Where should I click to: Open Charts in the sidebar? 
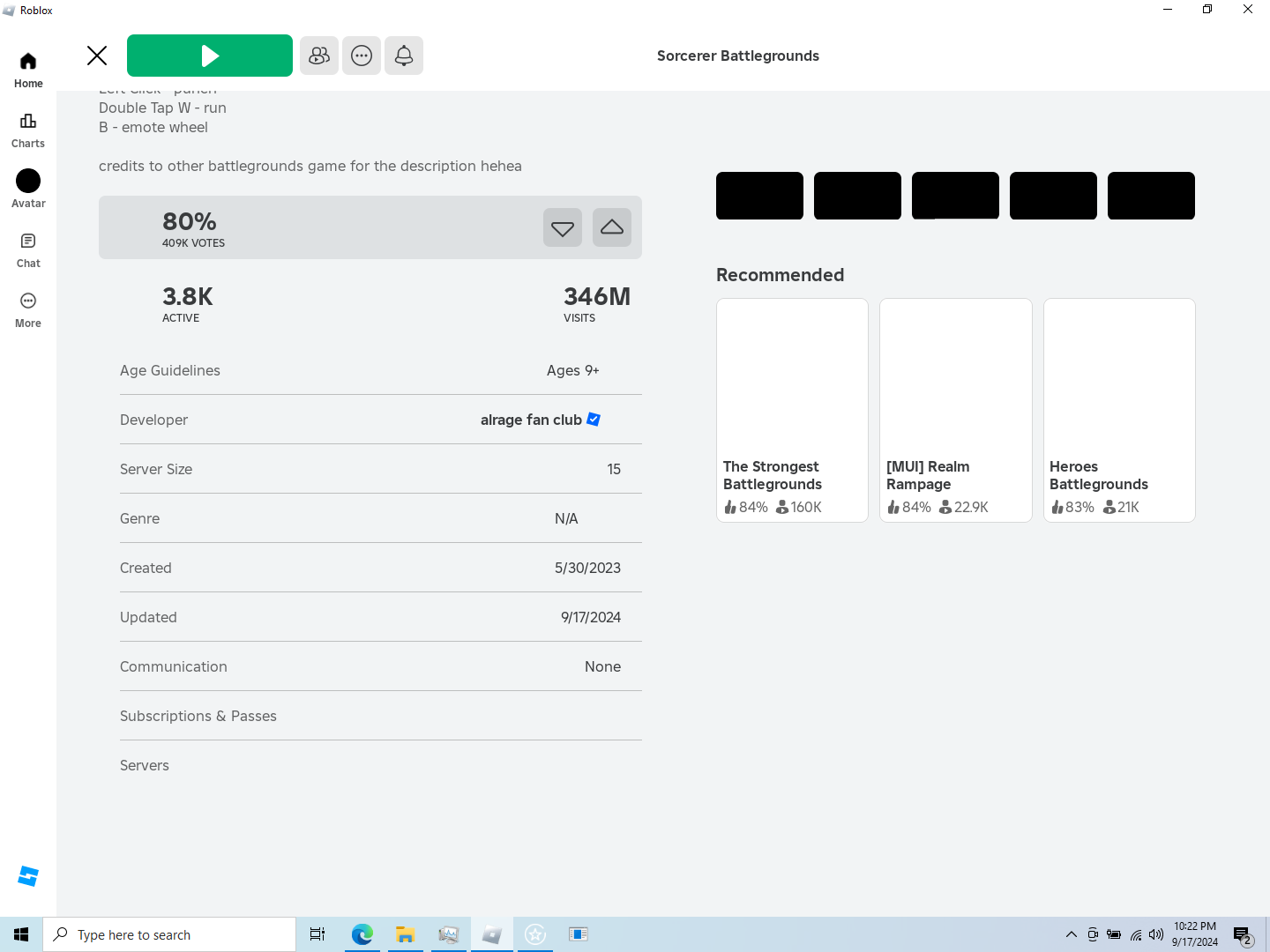click(x=28, y=130)
